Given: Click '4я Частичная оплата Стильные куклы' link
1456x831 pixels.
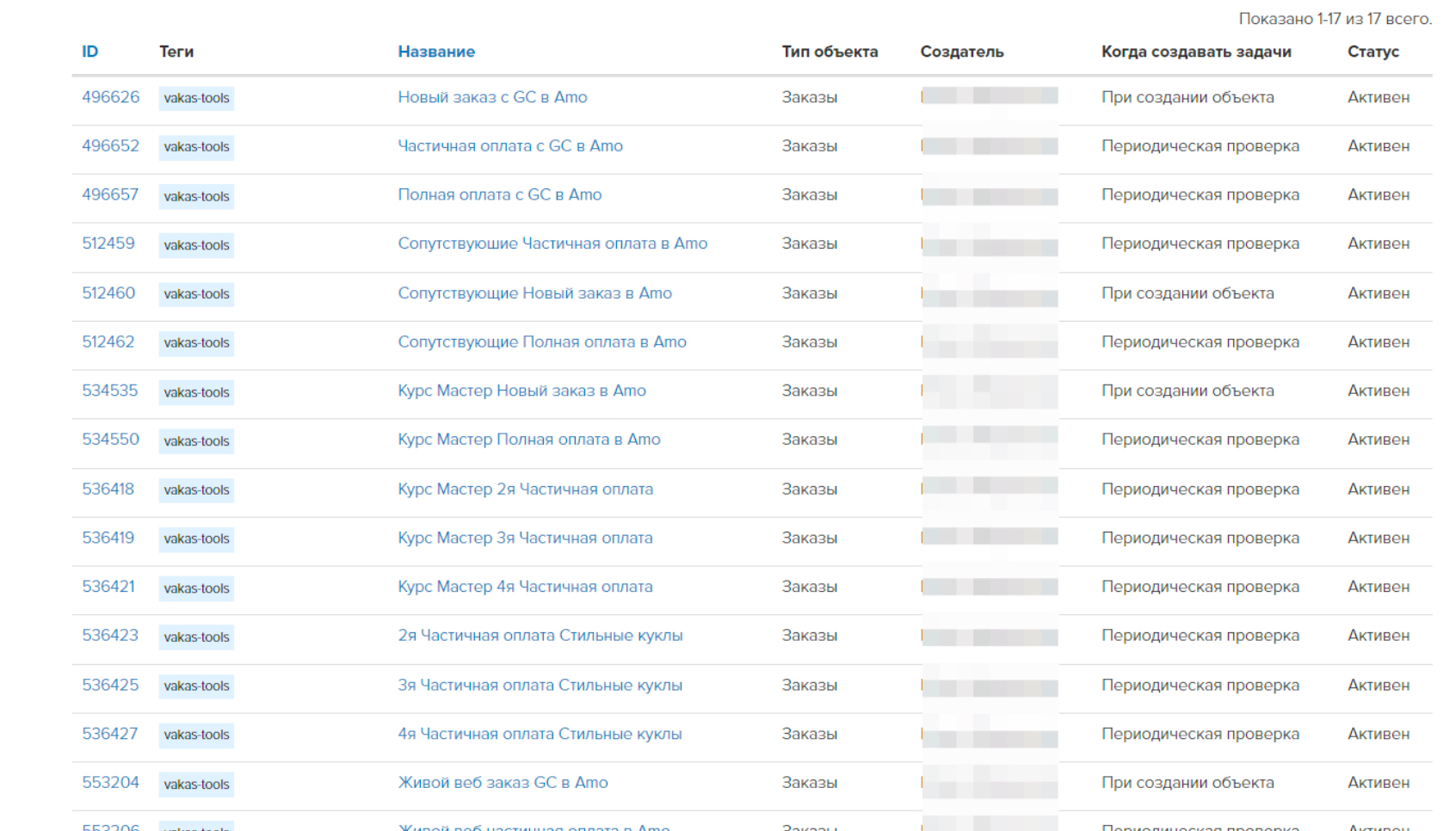Looking at the screenshot, I should tap(540, 734).
